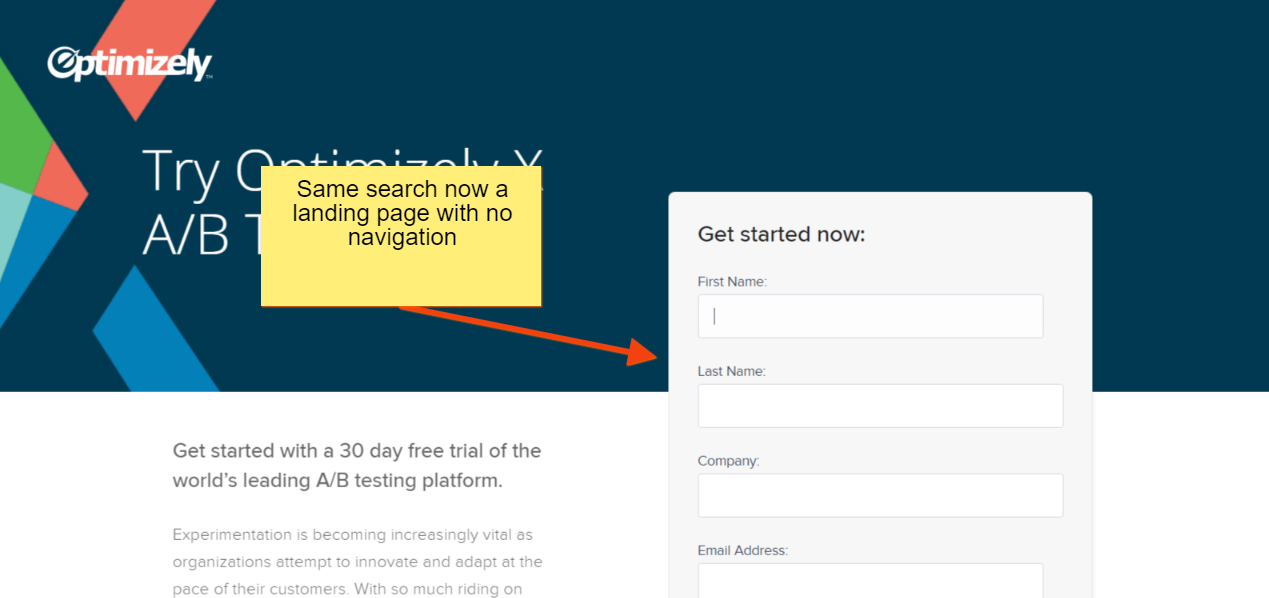This screenshot has width=1269, height=598.
Task: Click the First Name label
Action: tap(732, 282)
